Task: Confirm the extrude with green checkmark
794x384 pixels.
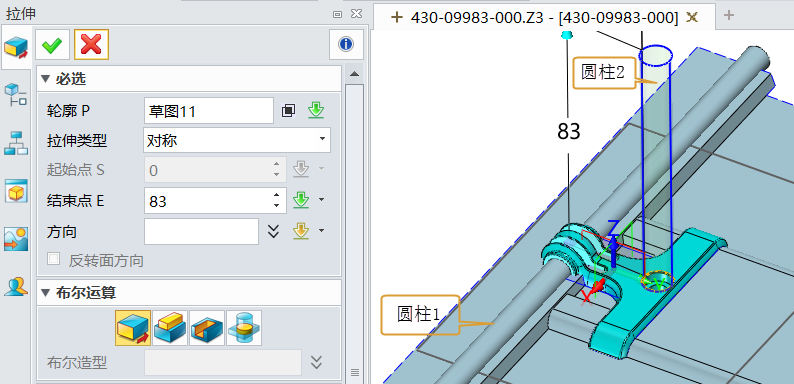Action: click(52, 45)
